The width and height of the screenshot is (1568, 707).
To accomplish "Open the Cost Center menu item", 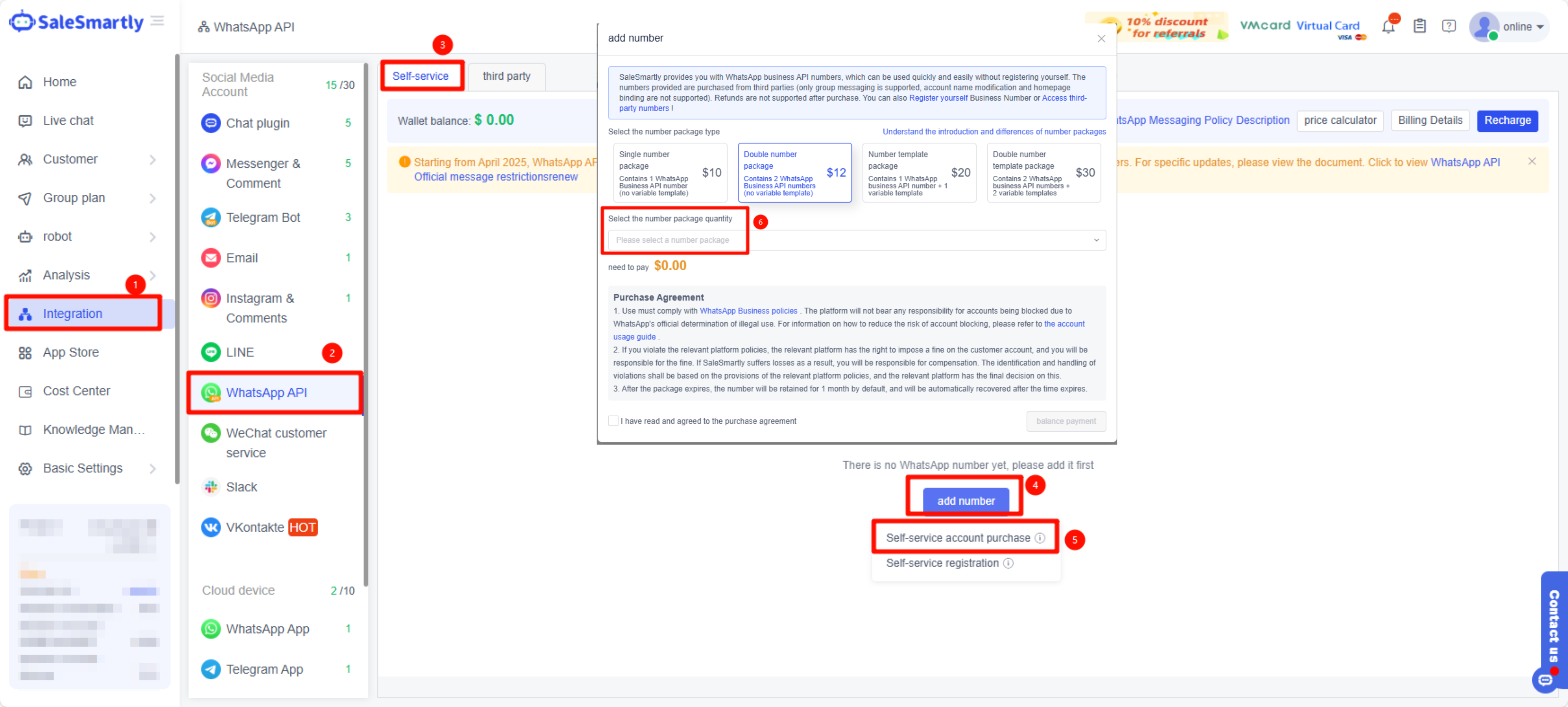I will pos(76,391).
